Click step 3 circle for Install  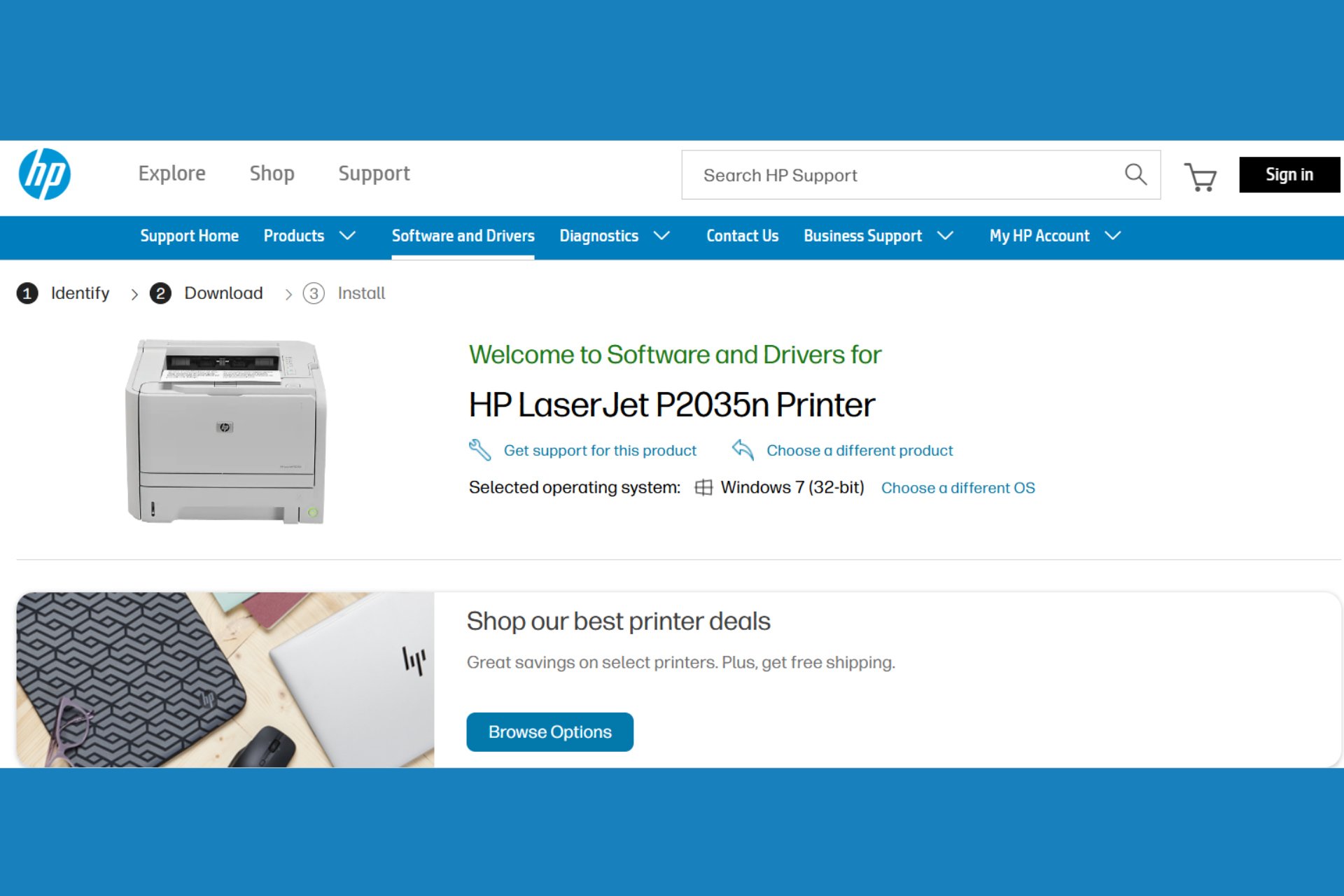314,293
